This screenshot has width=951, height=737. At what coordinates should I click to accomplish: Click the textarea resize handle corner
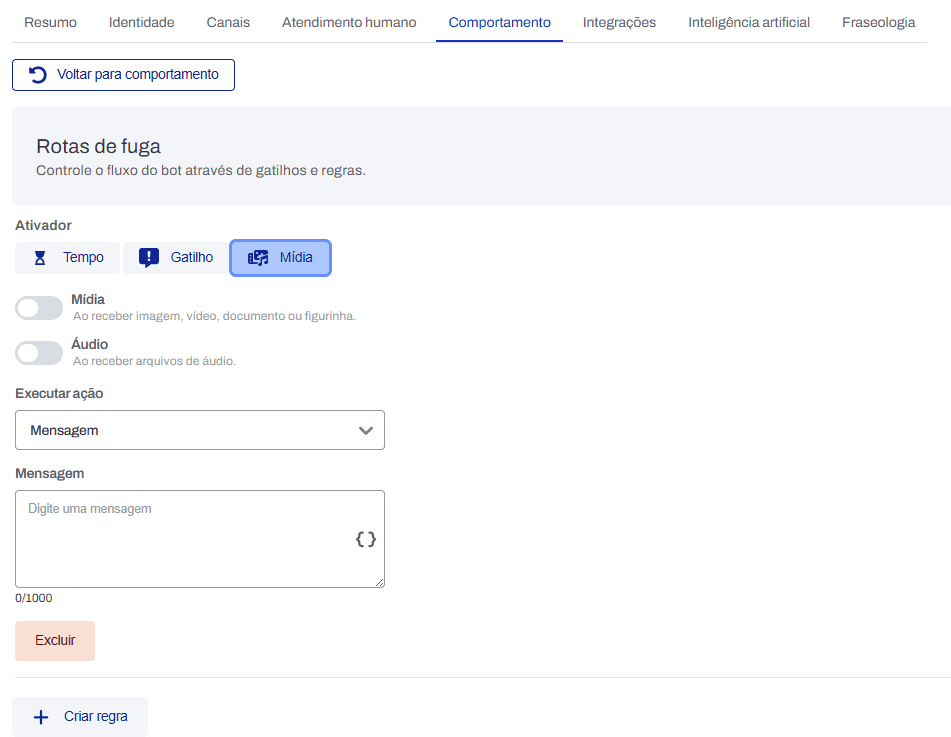[379, 582]
